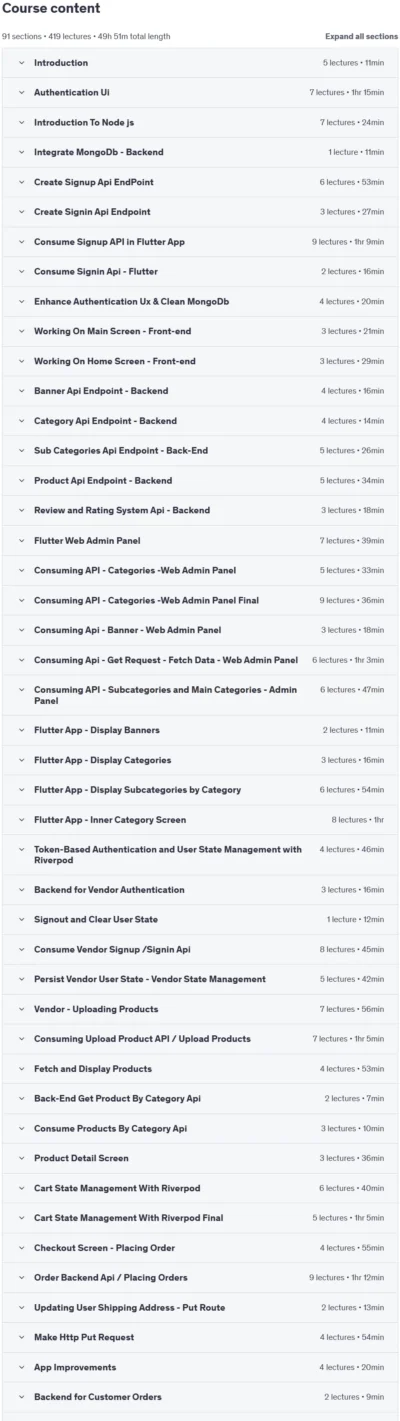The width and height of the screenshot is (400, 1421).
Task: Click chevron icon for Flutter App - Display Banners
Action: click(21, 730)
